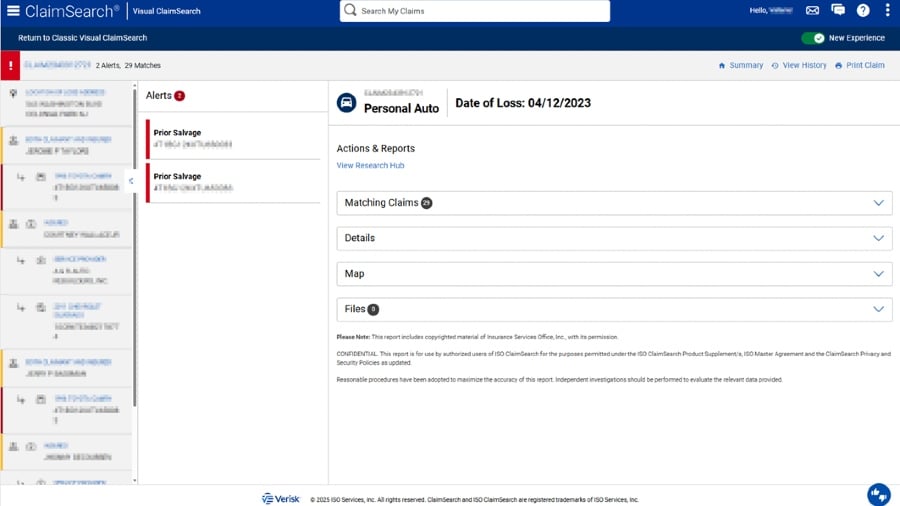Select the Location of Loss Address entry
Image resolution: width=900 pixels, height=506 pixels.
pos(67,103)
